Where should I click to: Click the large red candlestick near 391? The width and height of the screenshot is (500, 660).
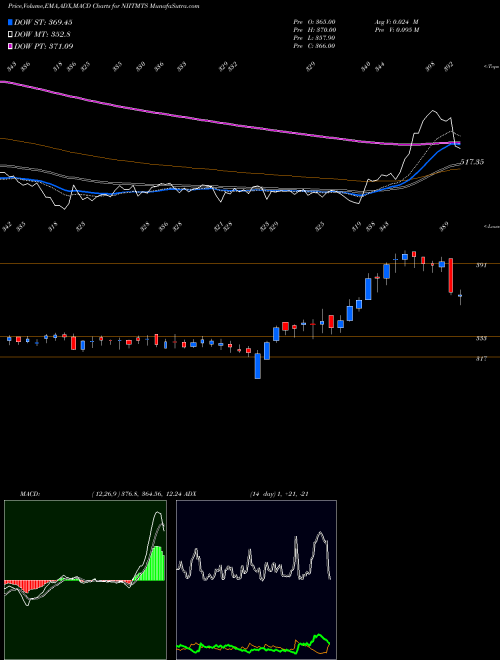coord(451,276)
